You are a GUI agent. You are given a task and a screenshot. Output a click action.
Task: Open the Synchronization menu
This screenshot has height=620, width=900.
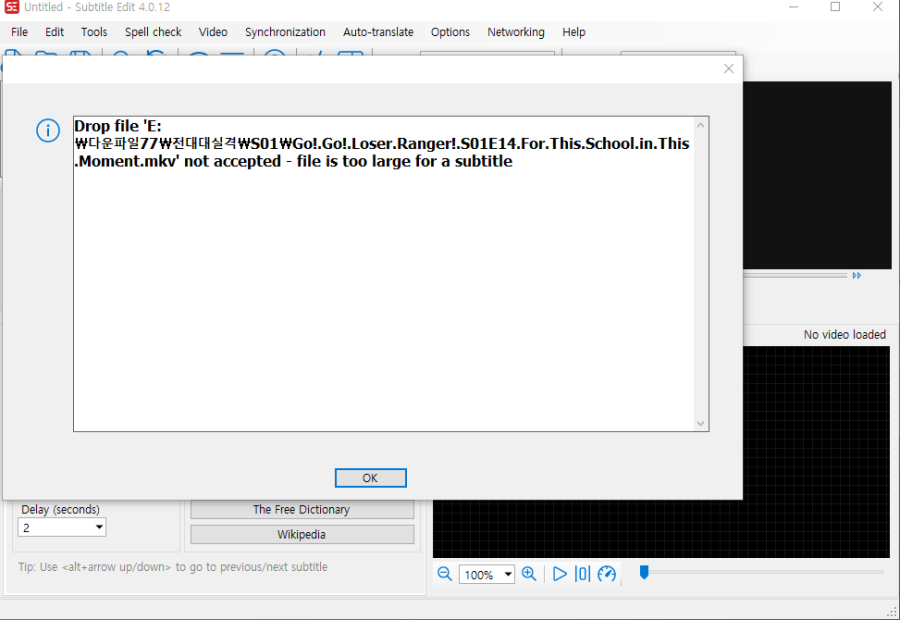click(x=285, y=32)
